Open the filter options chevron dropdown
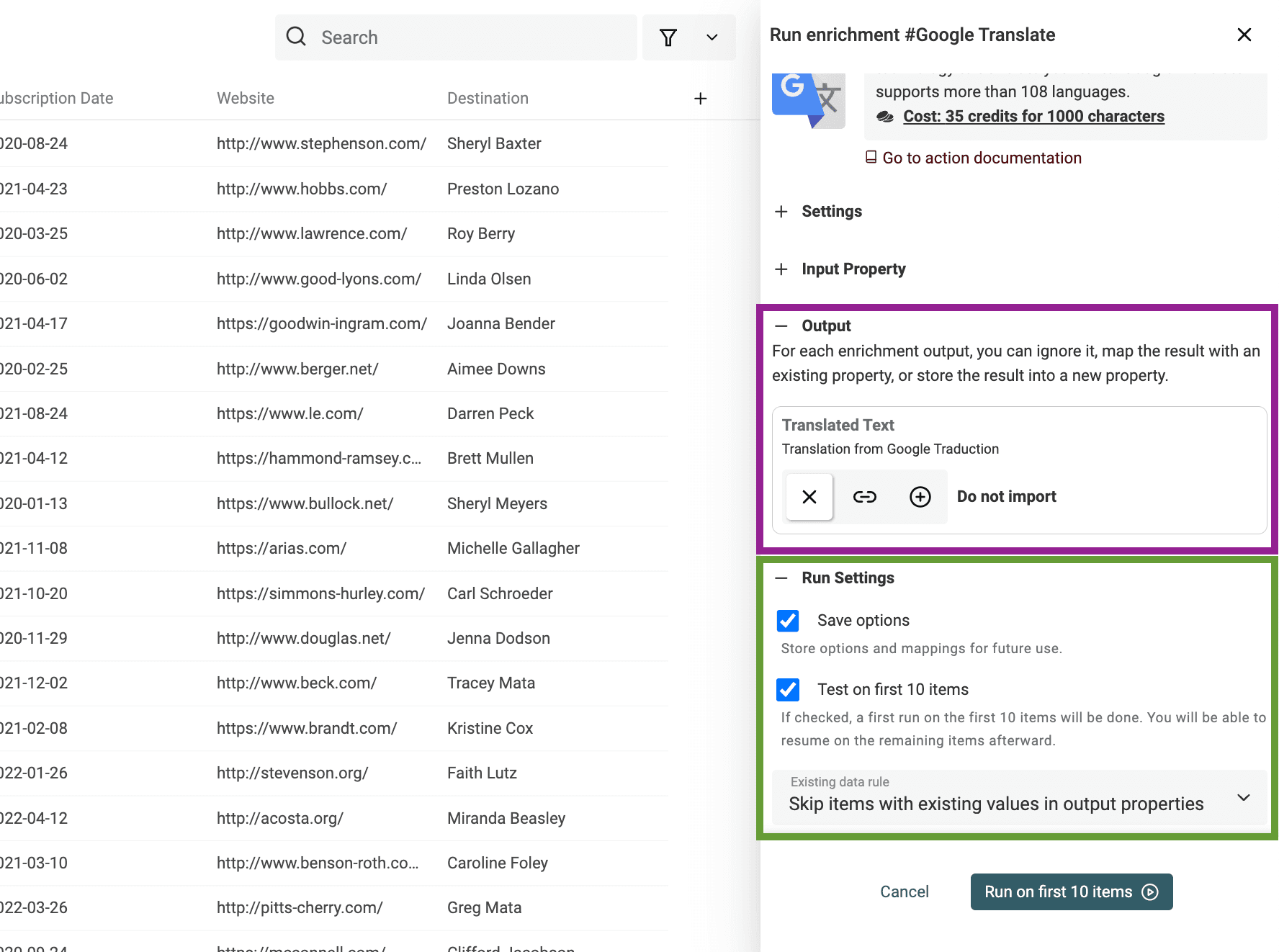The height and width of the screenshot is (952, 1279). tap(712, 37)
